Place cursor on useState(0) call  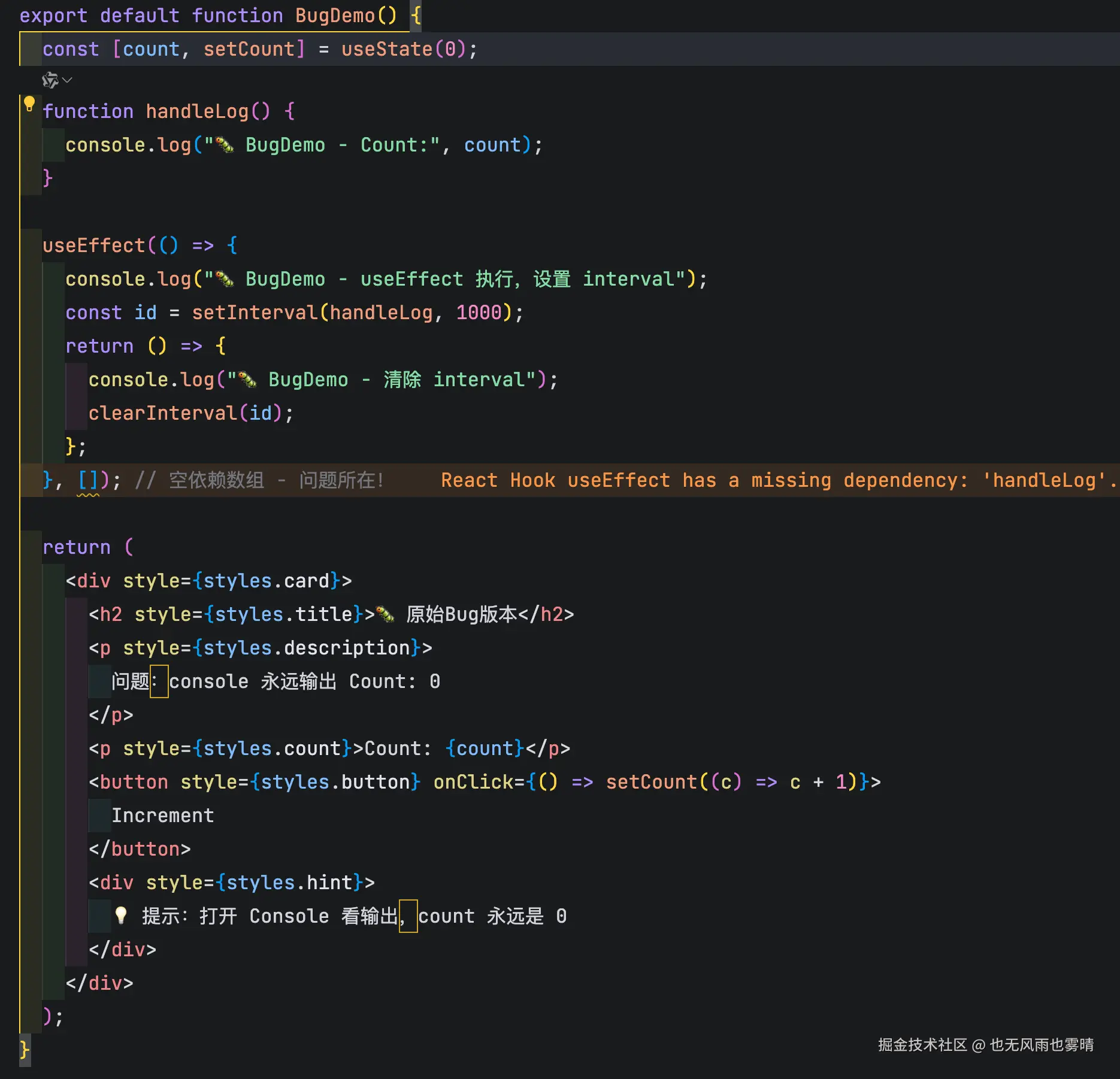(x=403, y=49)
